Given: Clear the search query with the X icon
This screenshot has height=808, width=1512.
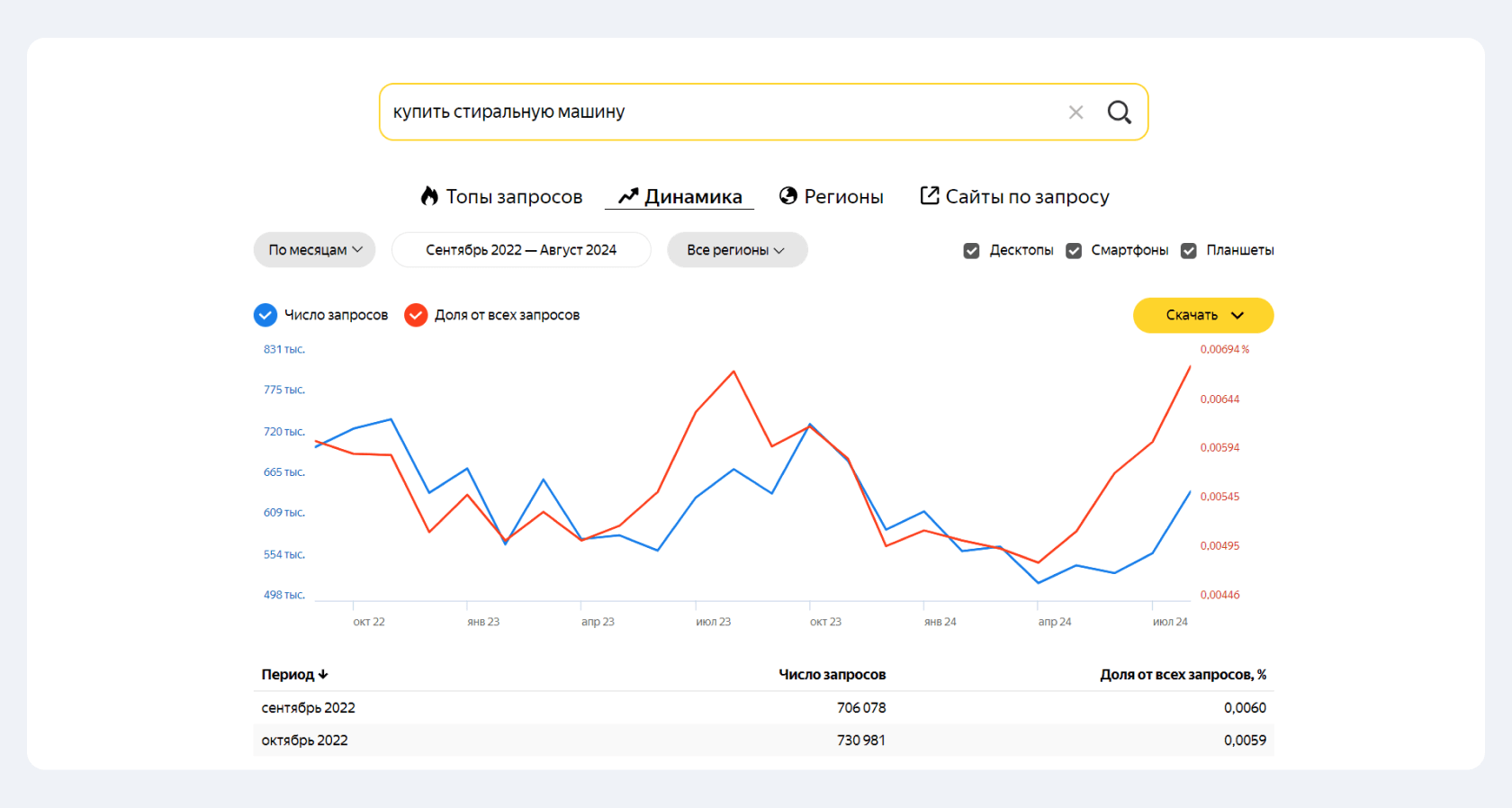Looking at the screenshot, I should [1075, 112].
